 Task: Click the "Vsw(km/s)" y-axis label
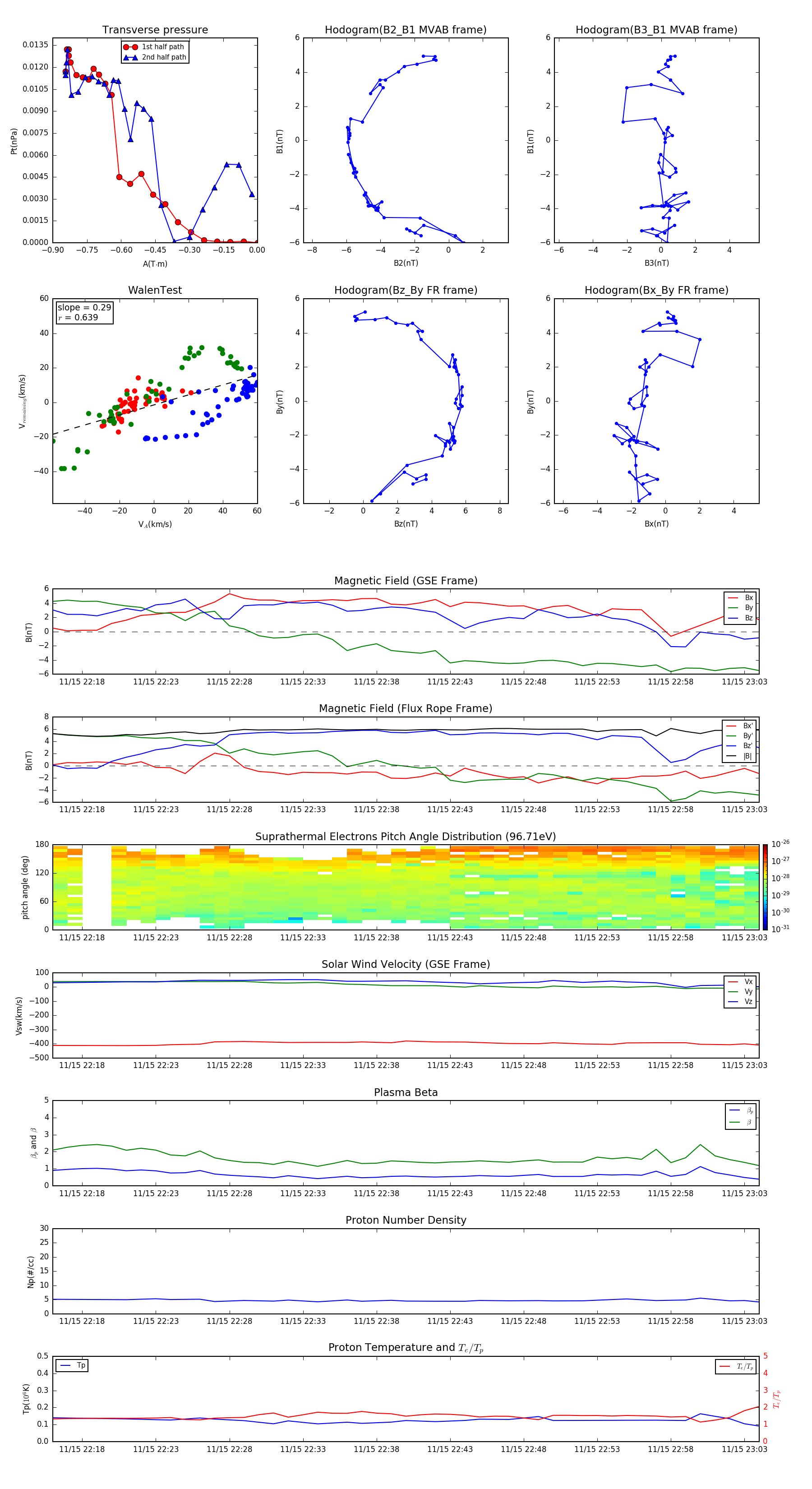click(19, 1016)
